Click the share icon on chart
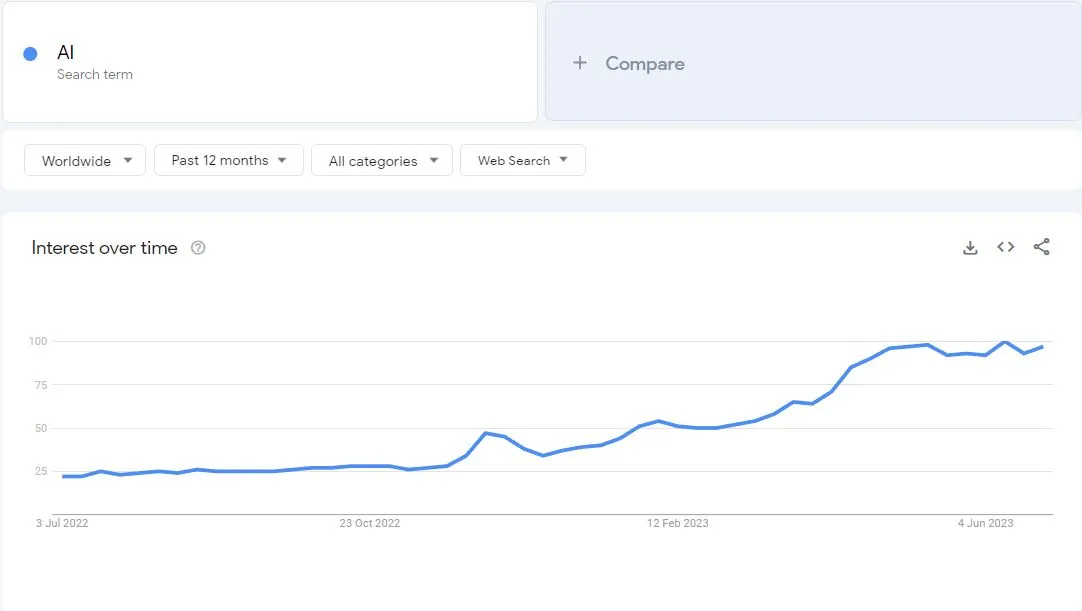 point(1042,247)
